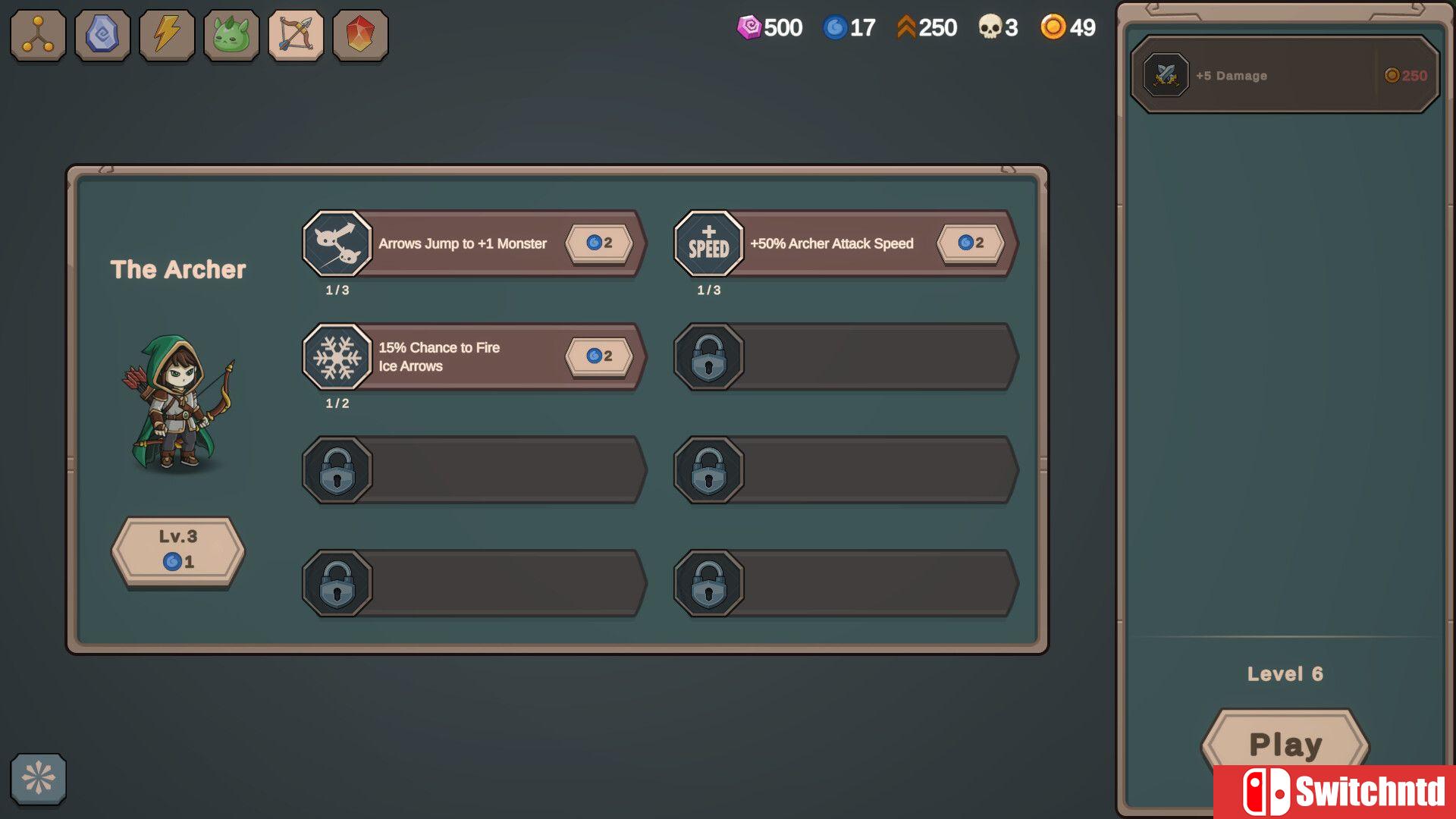The width and height of the screenshot is (1456, 819).
Task: Buy +50% Archer Attack Speed upgrade
Action: (971, 243)
